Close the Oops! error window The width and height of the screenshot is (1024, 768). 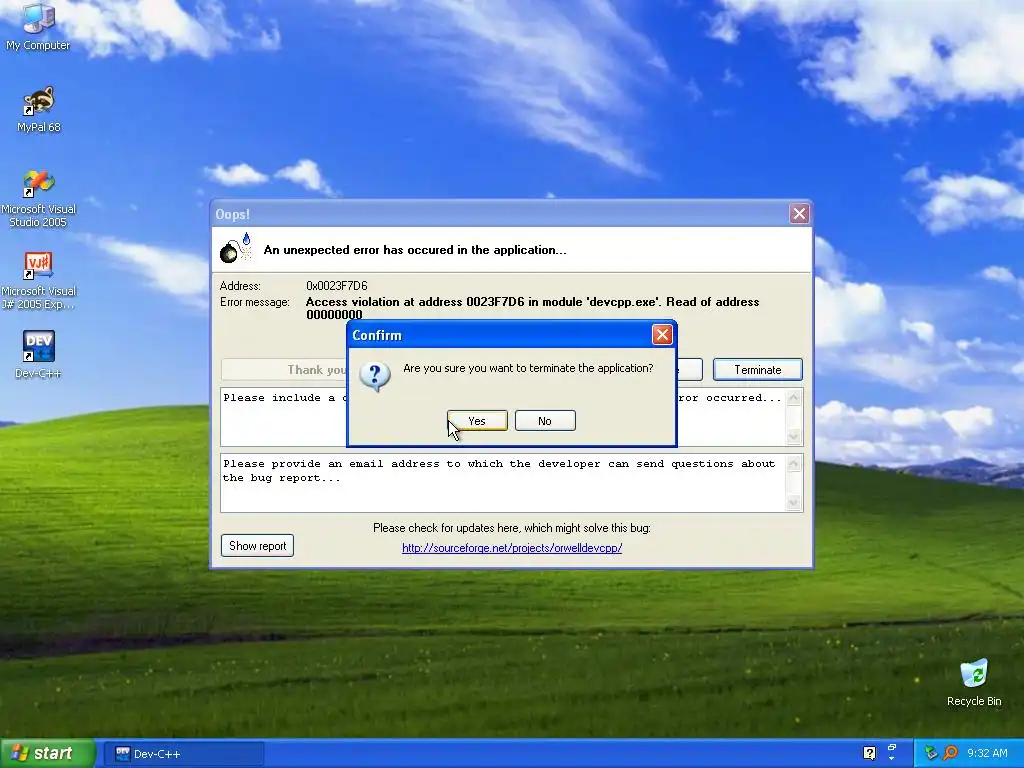(x=799, y=214)
